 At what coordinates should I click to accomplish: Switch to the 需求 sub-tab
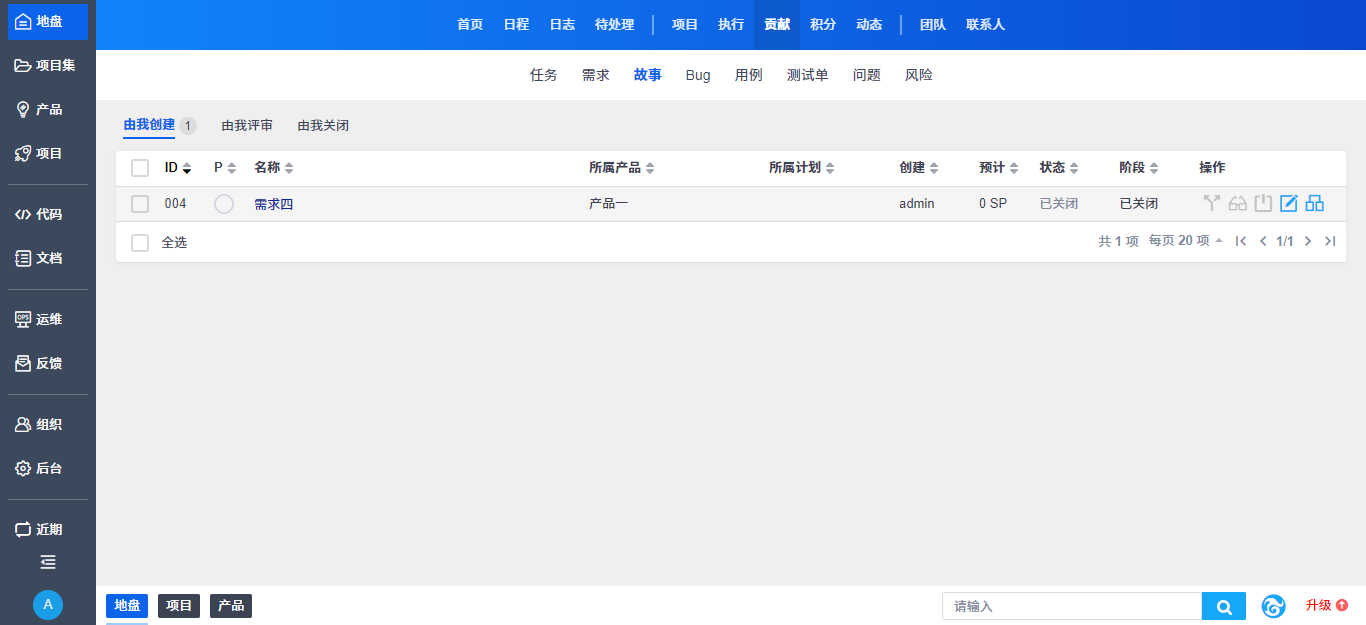click(x=596, y=75)
